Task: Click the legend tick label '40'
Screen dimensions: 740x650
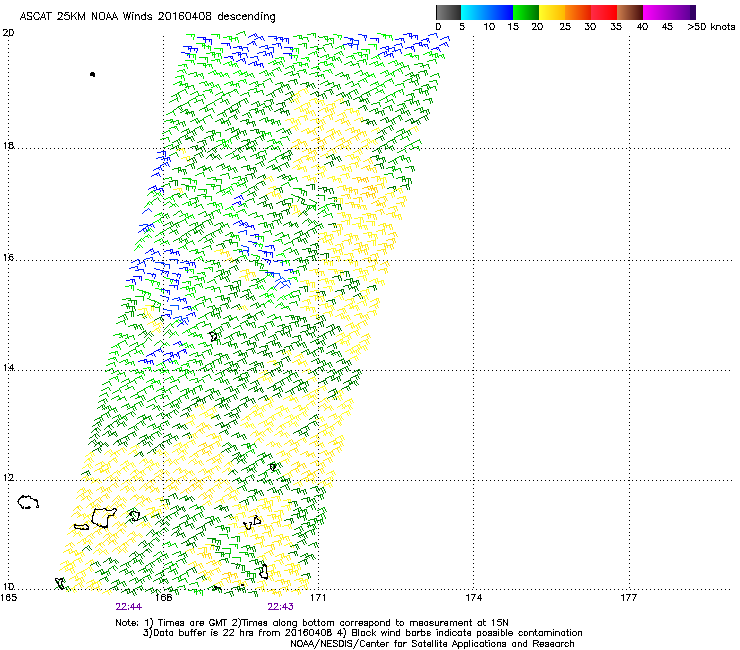Action: pyautogui.click(x=642, y=27)
